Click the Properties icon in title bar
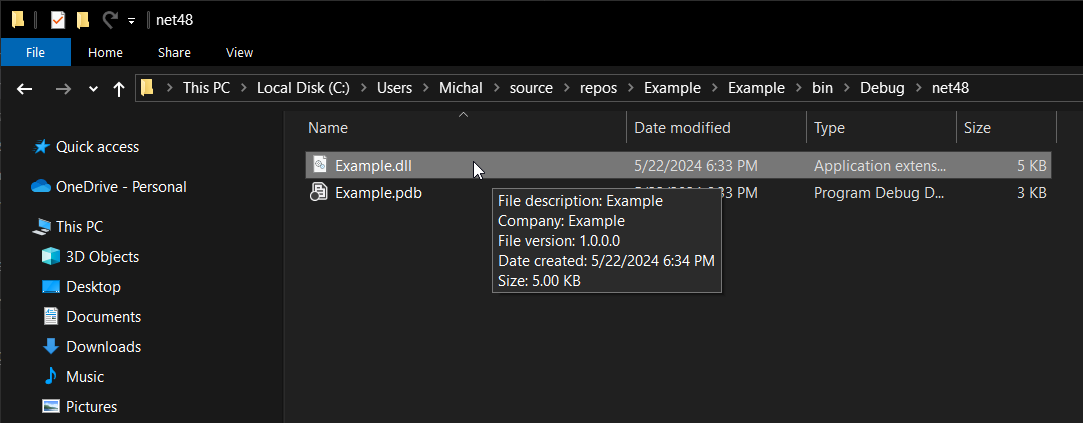 tap(58, 19)
